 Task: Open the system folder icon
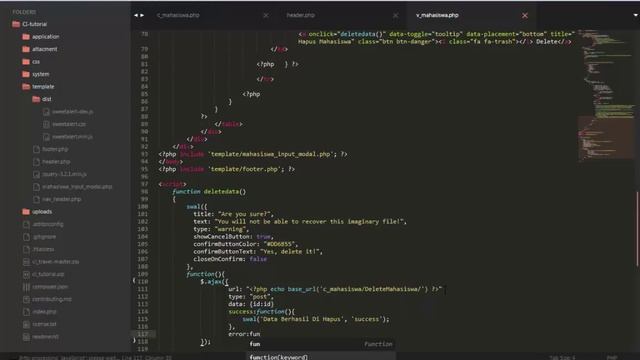point(26,74)
